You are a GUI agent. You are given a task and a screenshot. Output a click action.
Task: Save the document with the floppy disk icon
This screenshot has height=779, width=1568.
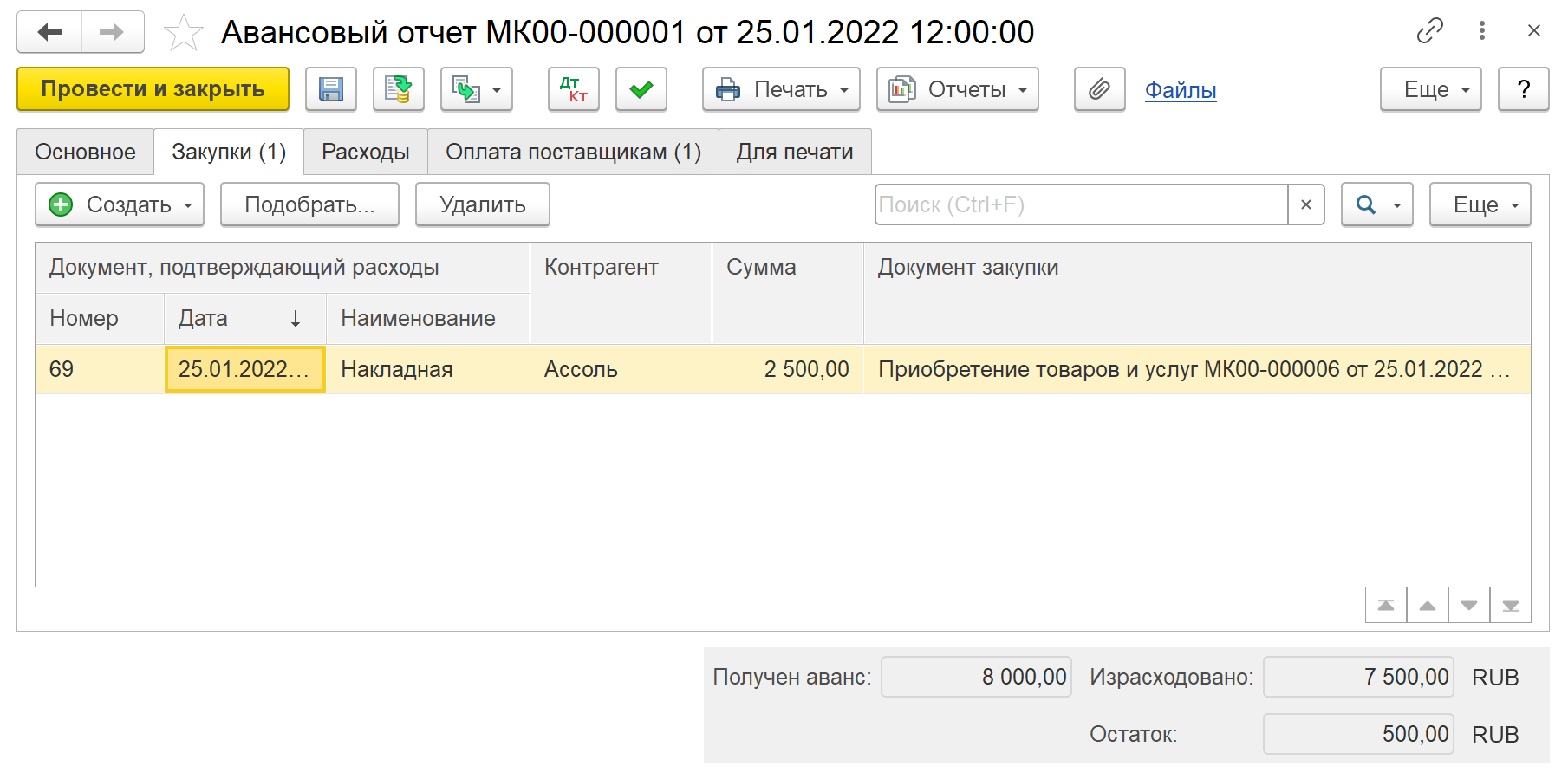(331, 89)
